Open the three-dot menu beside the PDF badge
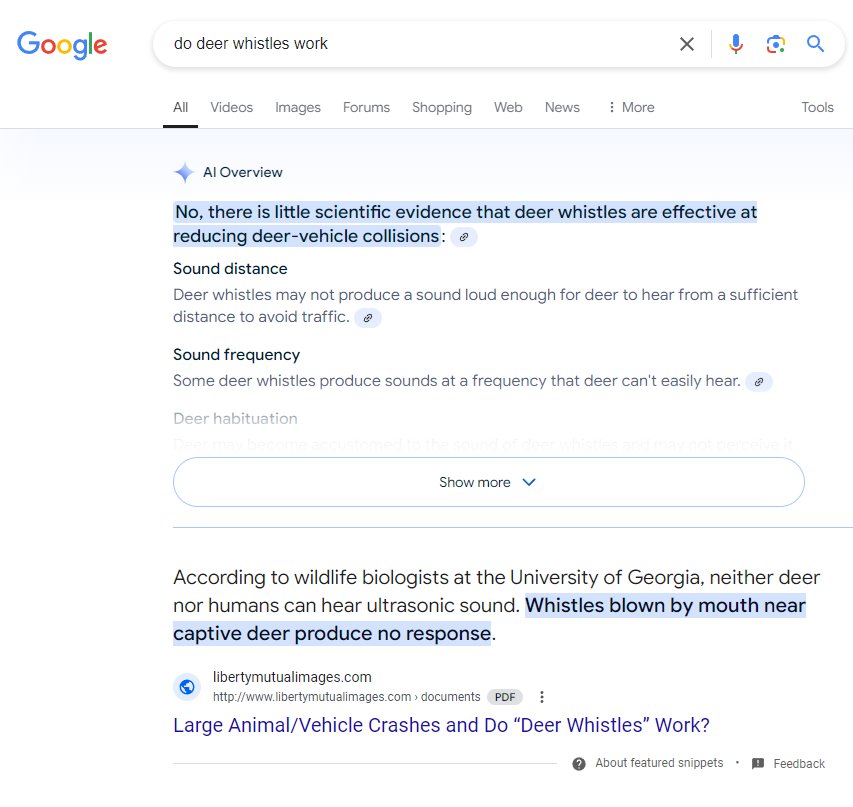Viewport: 853px width, 807px height. click(541, 697)
